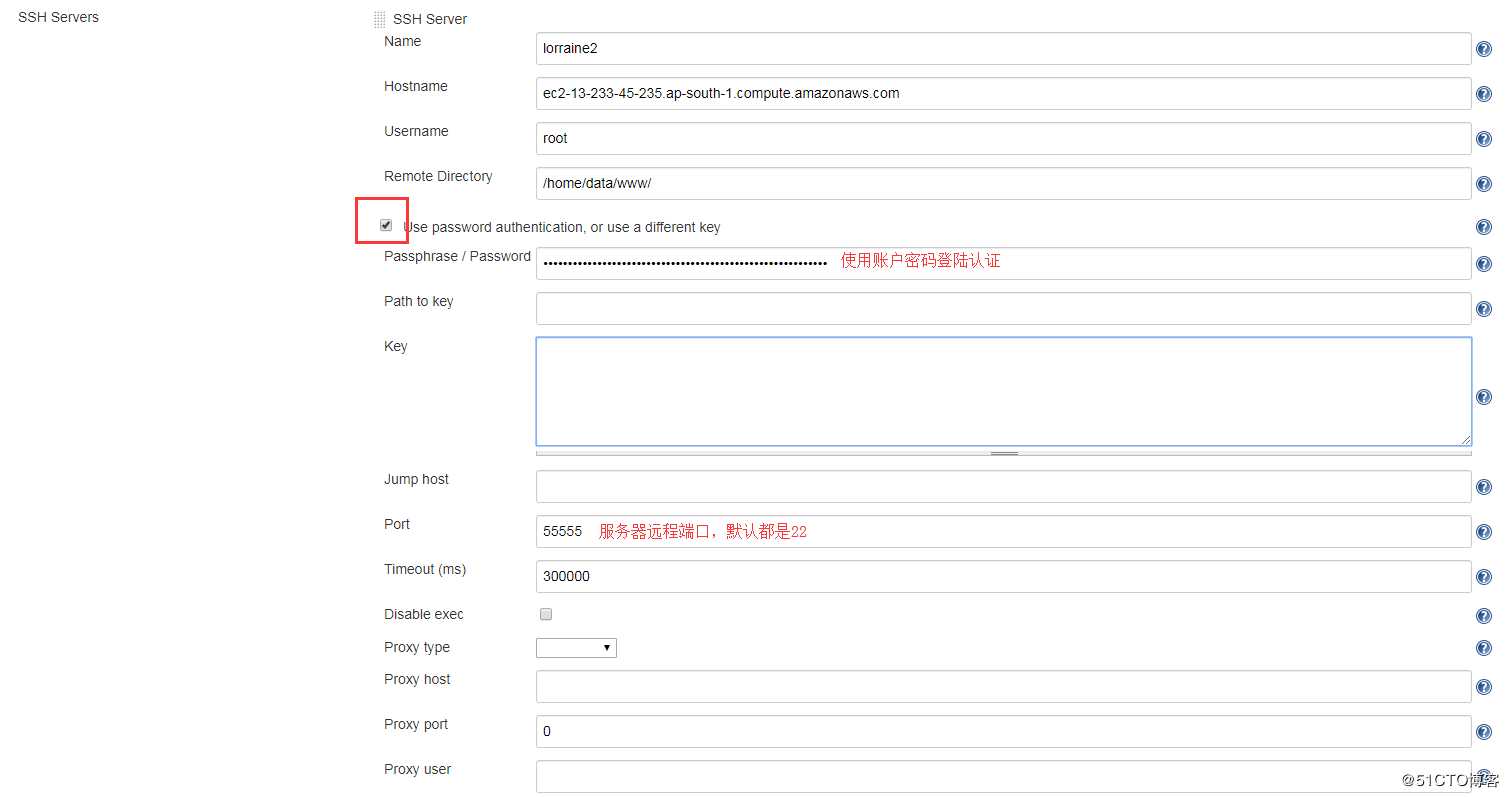Select the Hostname input with amazonaws address

click(x=1003, y=93)
